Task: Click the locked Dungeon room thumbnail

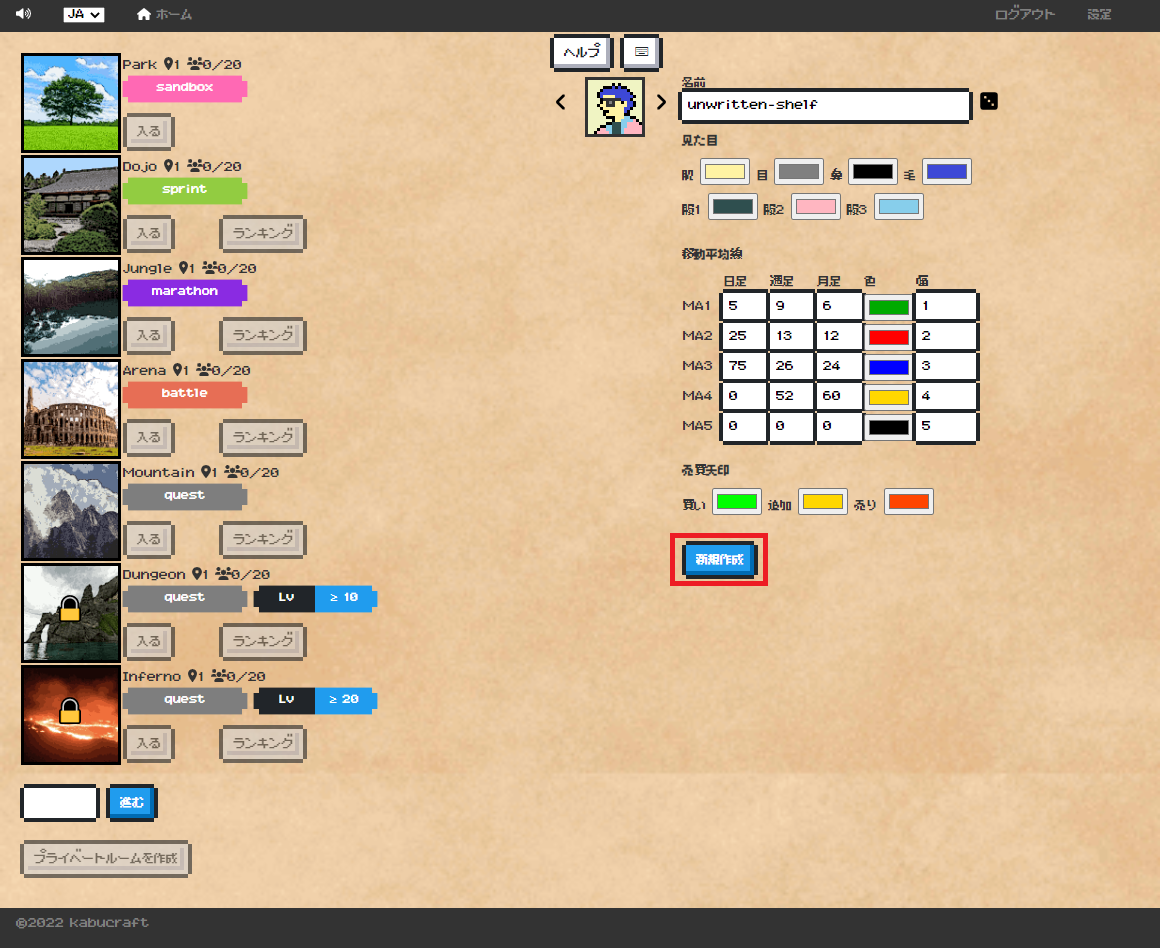Action: pos(71,613)
